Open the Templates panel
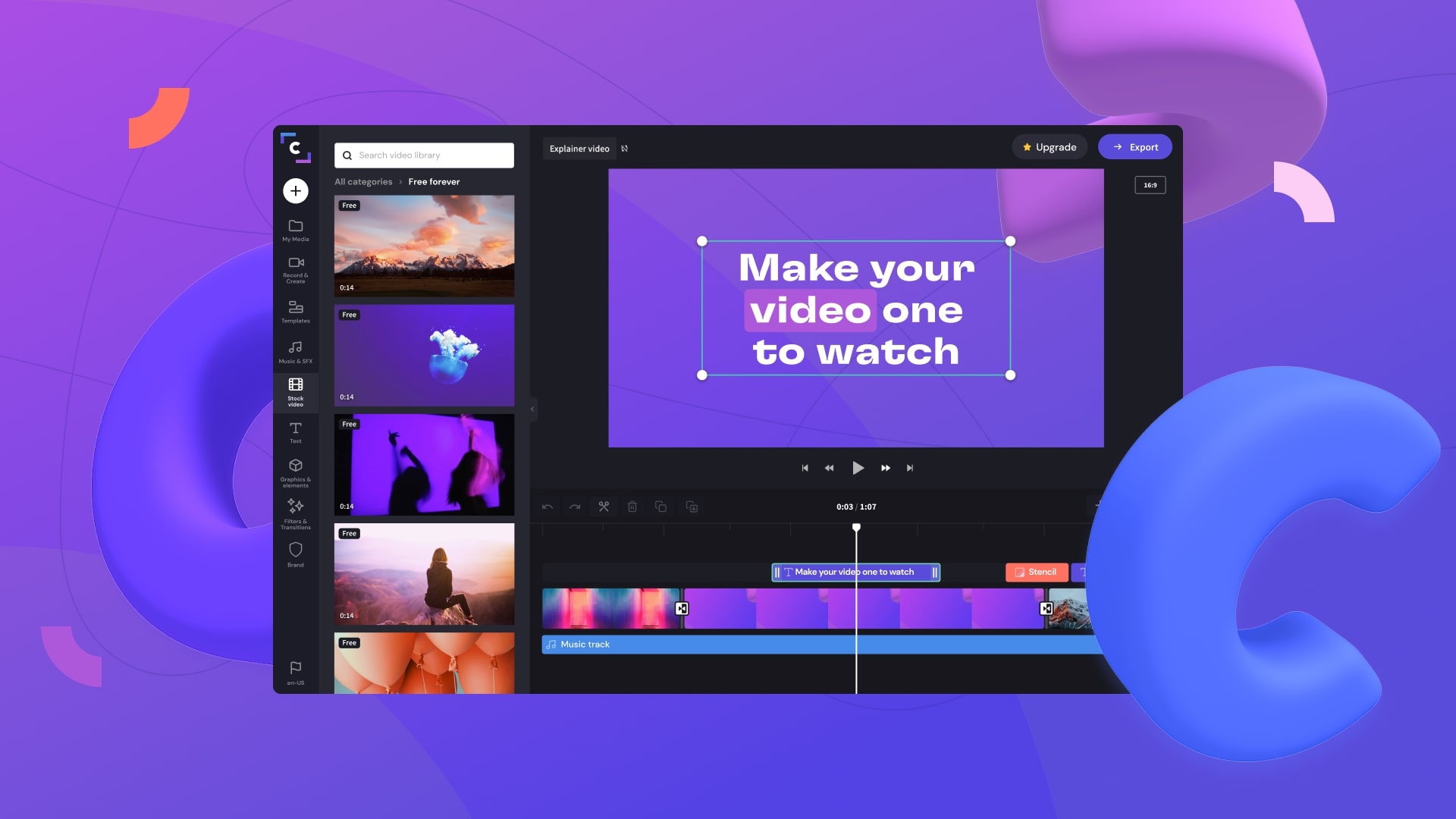Image resolution: width=1456 pixels, height=819 pixels. click(295, 310)
